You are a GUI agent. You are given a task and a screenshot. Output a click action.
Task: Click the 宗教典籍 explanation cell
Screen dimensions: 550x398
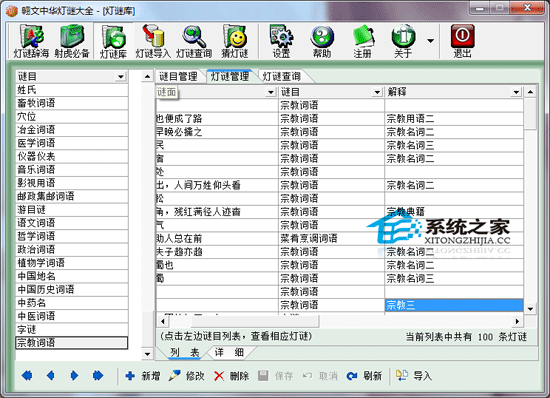point(454,212)
